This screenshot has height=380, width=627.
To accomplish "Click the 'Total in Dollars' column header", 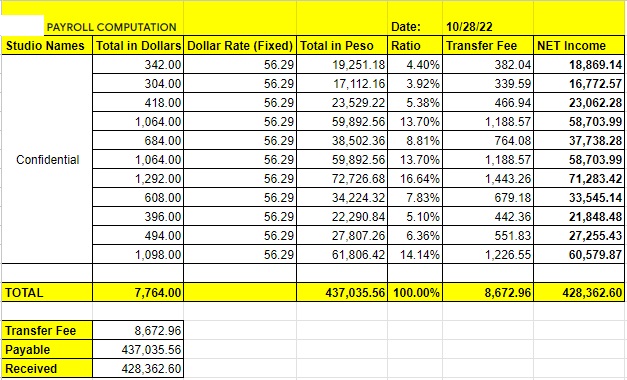I will 138,45.
